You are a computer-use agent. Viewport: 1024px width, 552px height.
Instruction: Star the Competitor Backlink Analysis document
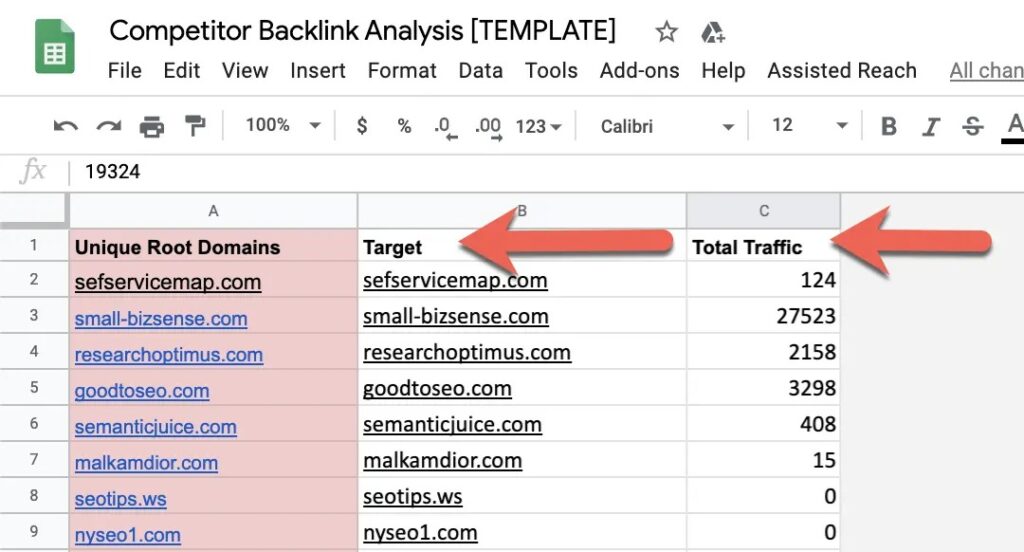point(666,31)
